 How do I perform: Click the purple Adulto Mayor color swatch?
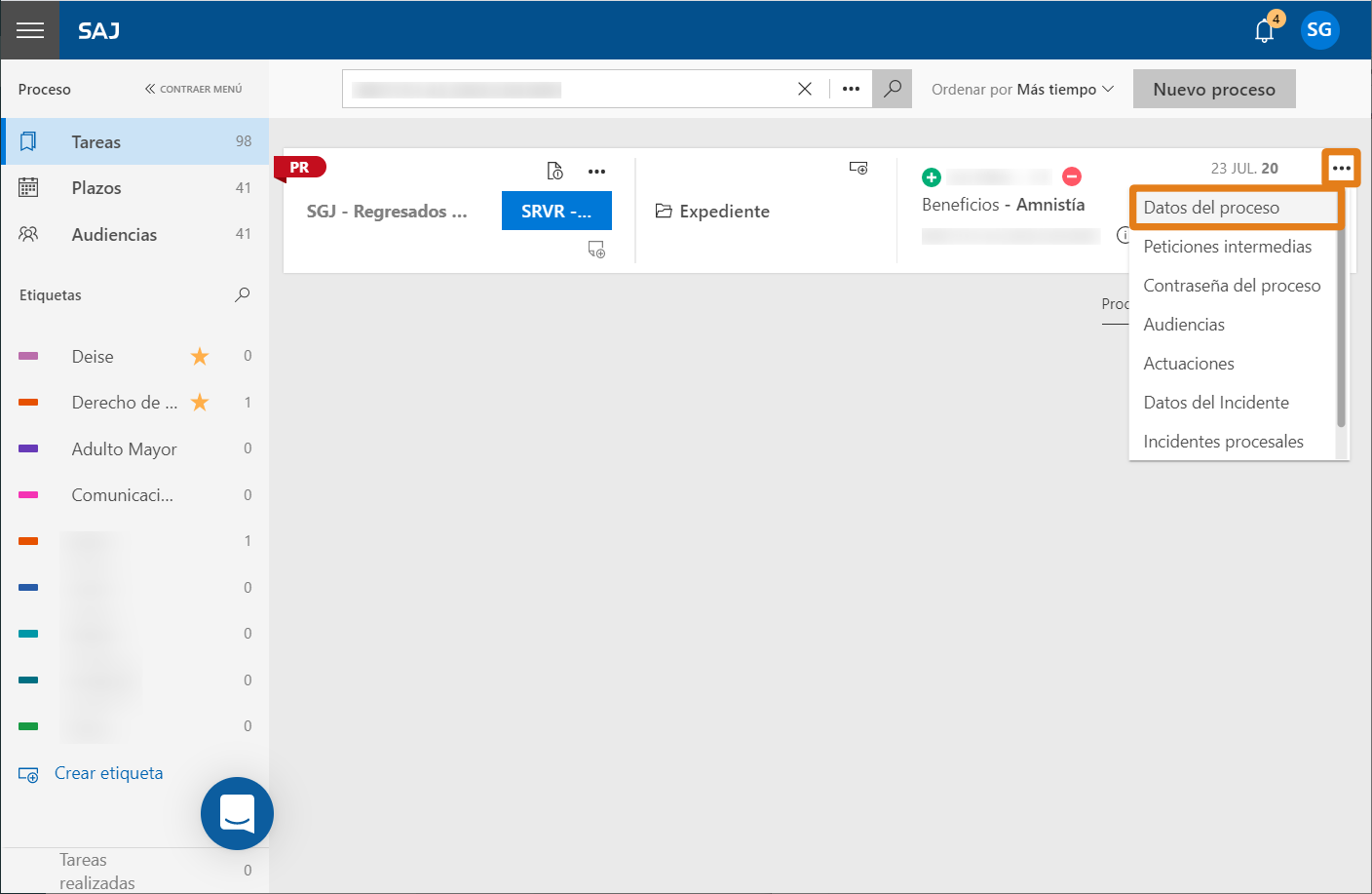(x=28, y=448)
